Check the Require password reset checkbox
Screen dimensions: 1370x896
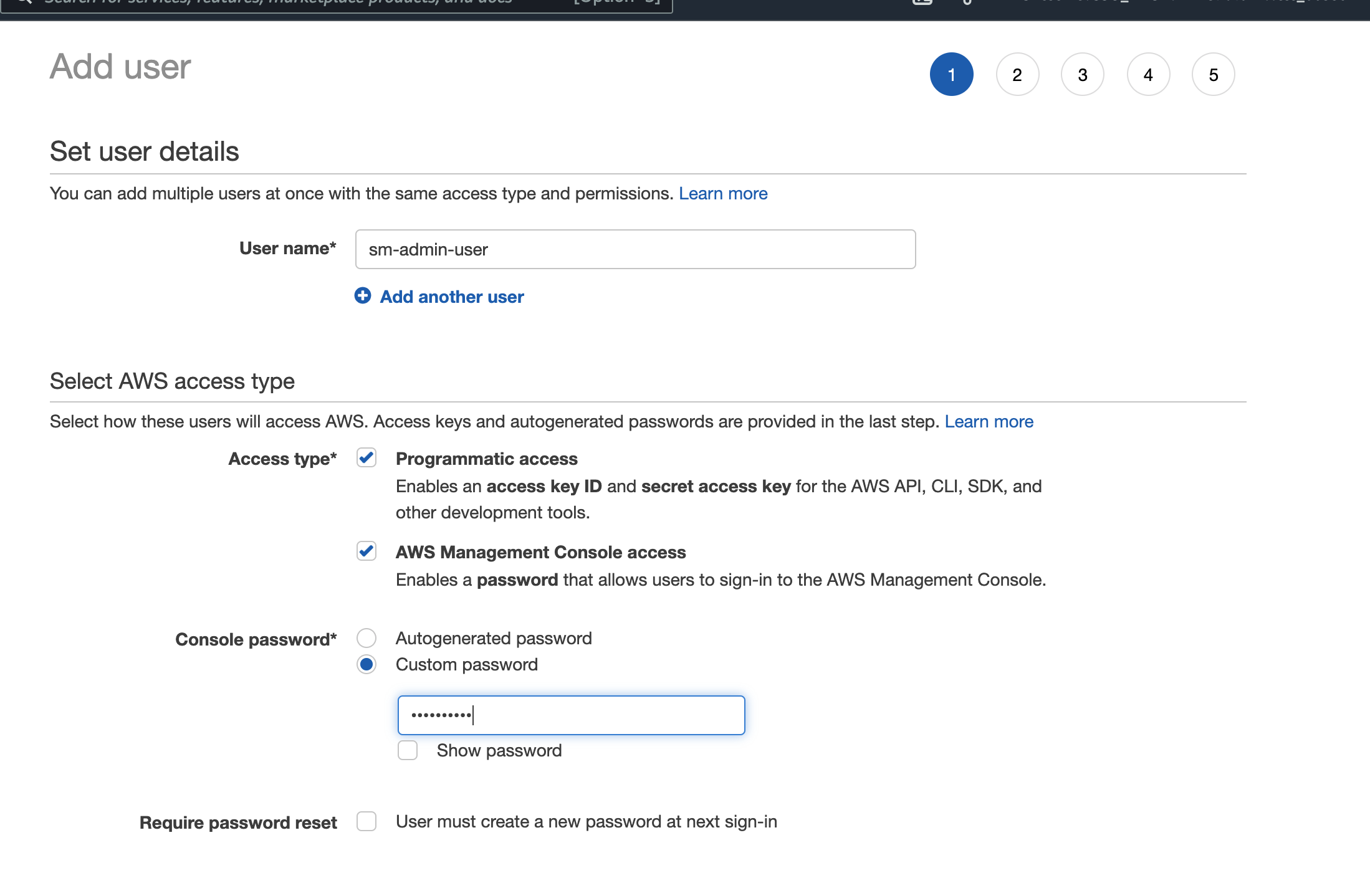point(366,821)
